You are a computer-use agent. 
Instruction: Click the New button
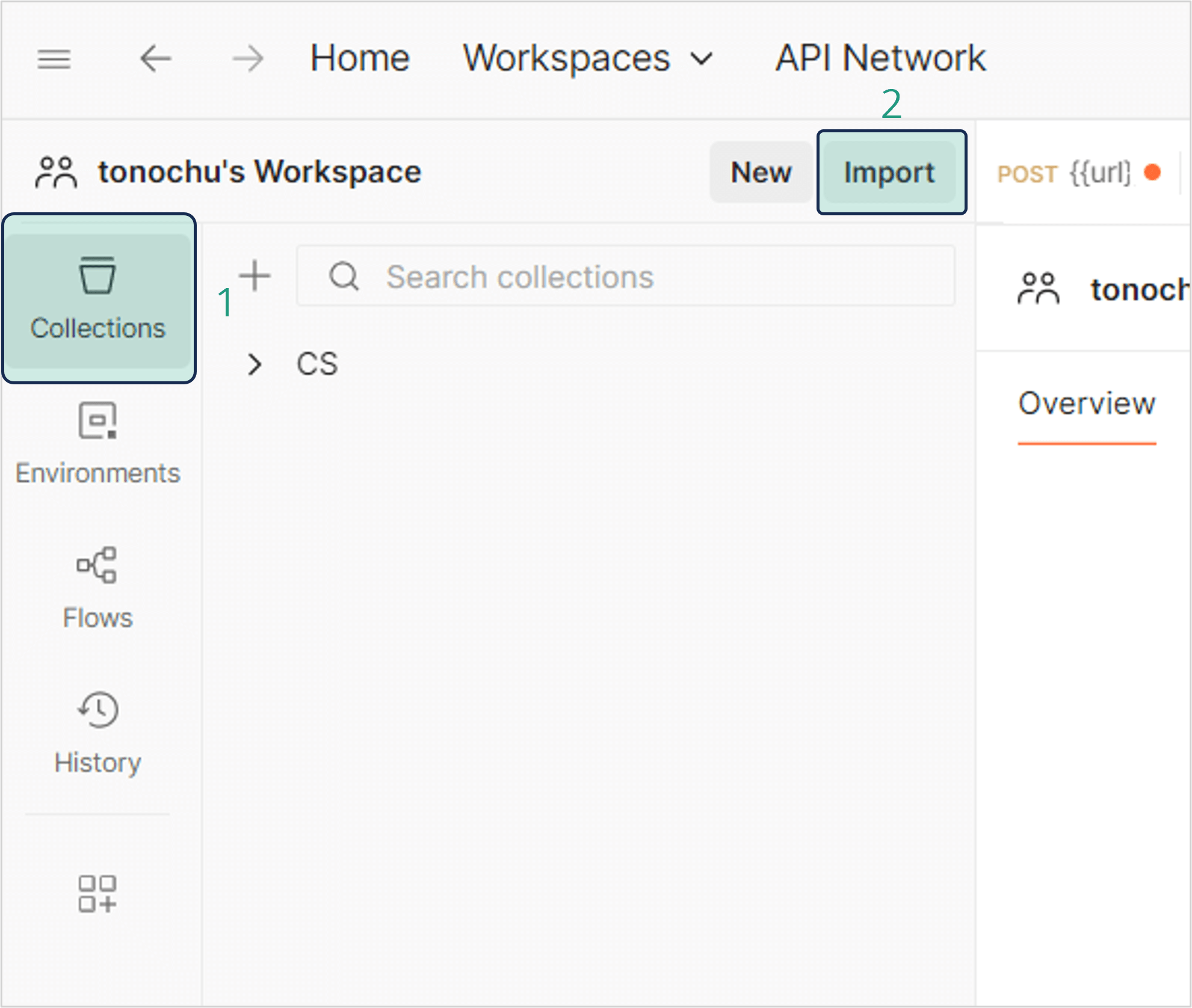pyautogui.click(x=761, y=173)
